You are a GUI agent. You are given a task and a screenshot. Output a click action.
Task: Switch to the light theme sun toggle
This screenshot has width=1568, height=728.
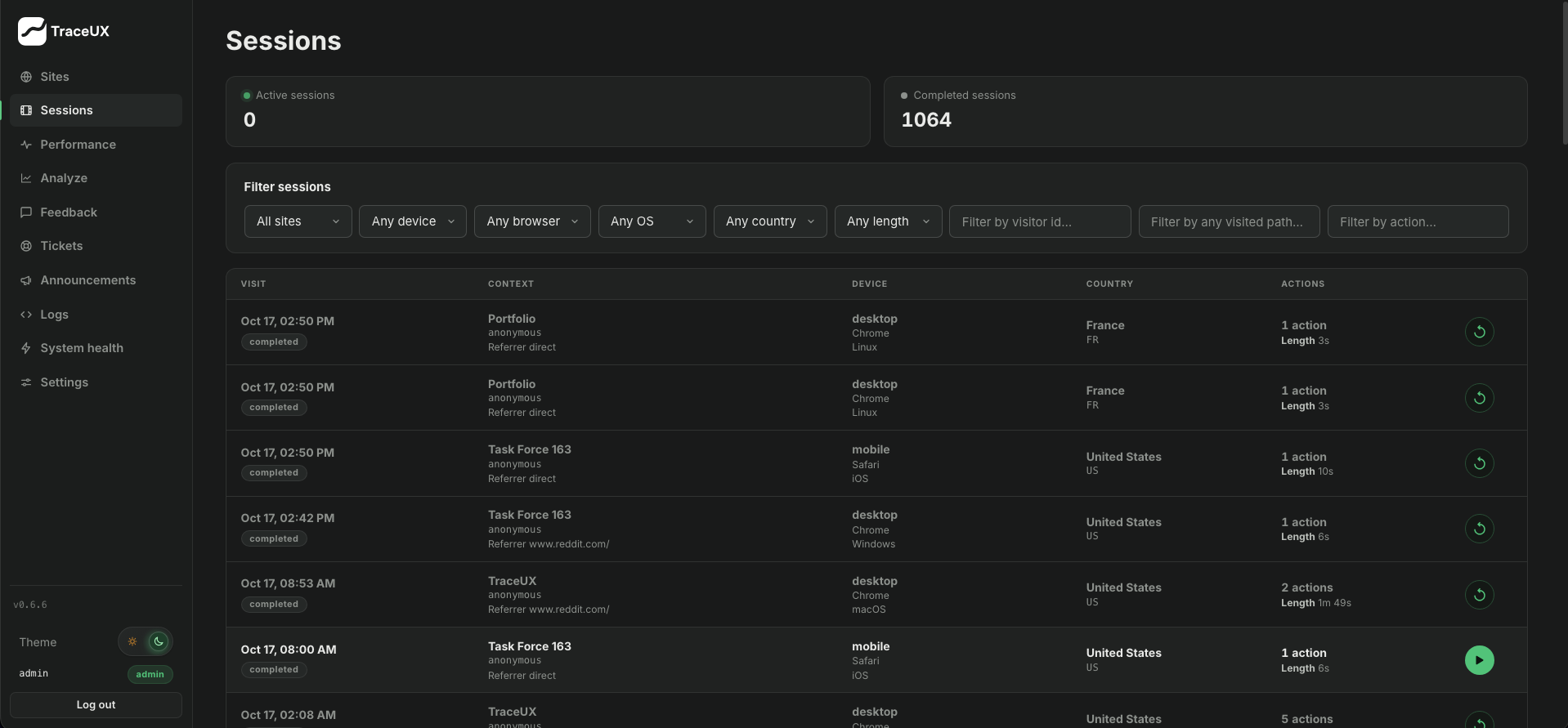[x=132, y=641]
